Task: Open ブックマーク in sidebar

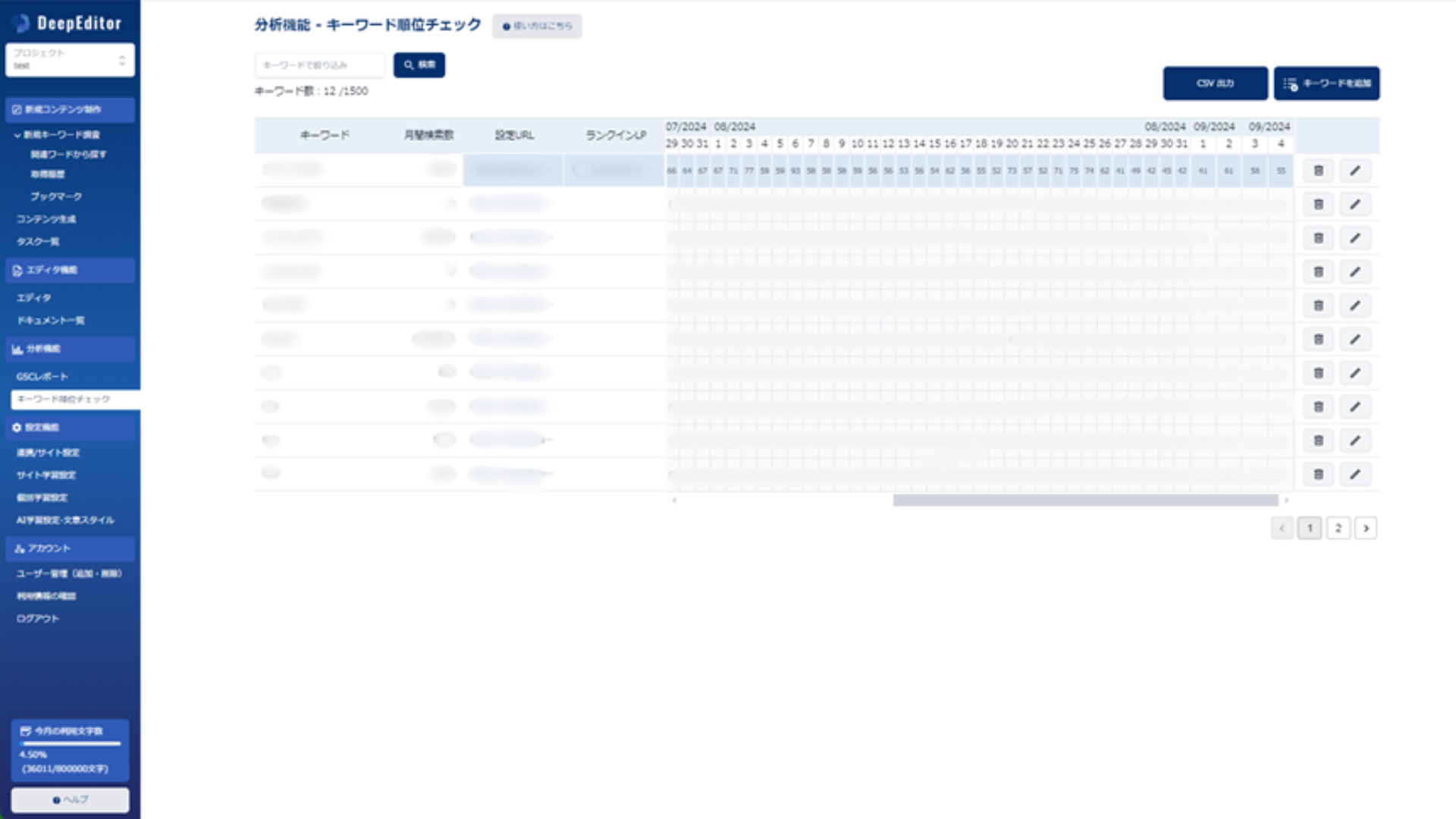Action: click(x=56, y=196)
